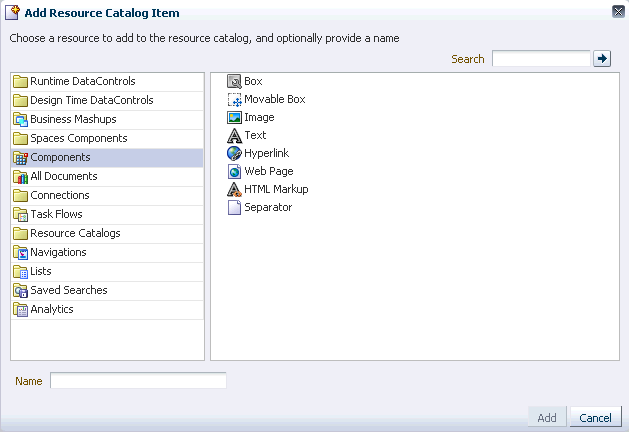Choose the Box label
629x432 pixels.
pyautogui.click(x=253, y=81)
